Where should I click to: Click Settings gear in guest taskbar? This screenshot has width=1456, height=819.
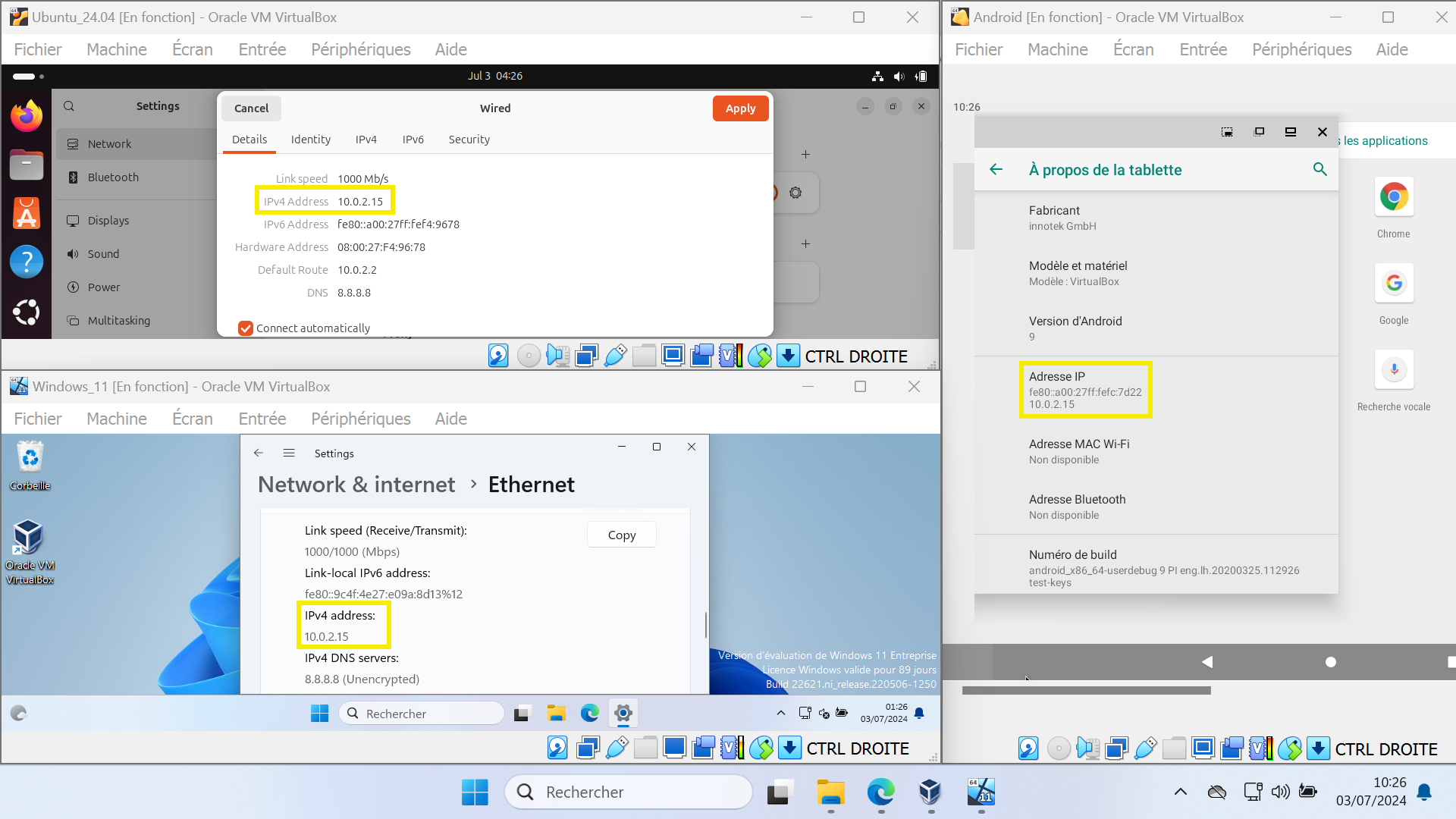(x=623, y=713)
